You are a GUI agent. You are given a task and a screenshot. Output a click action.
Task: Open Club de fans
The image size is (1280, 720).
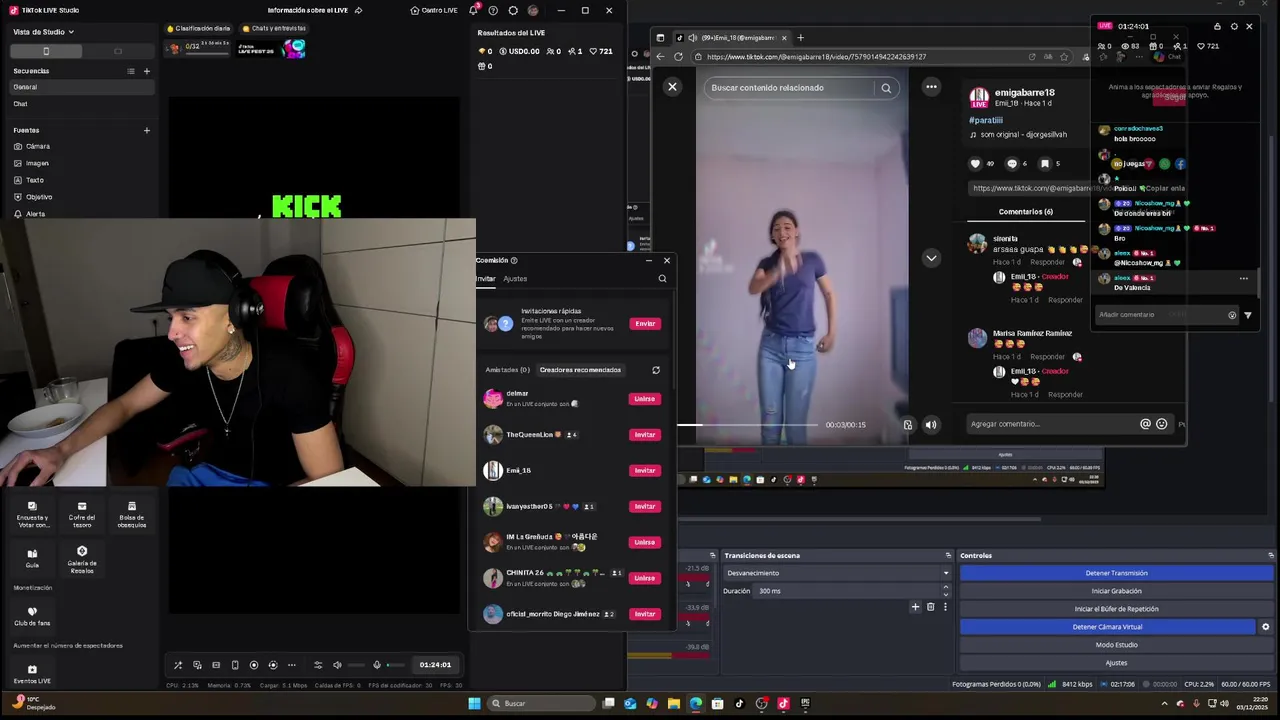pos(32,616)
